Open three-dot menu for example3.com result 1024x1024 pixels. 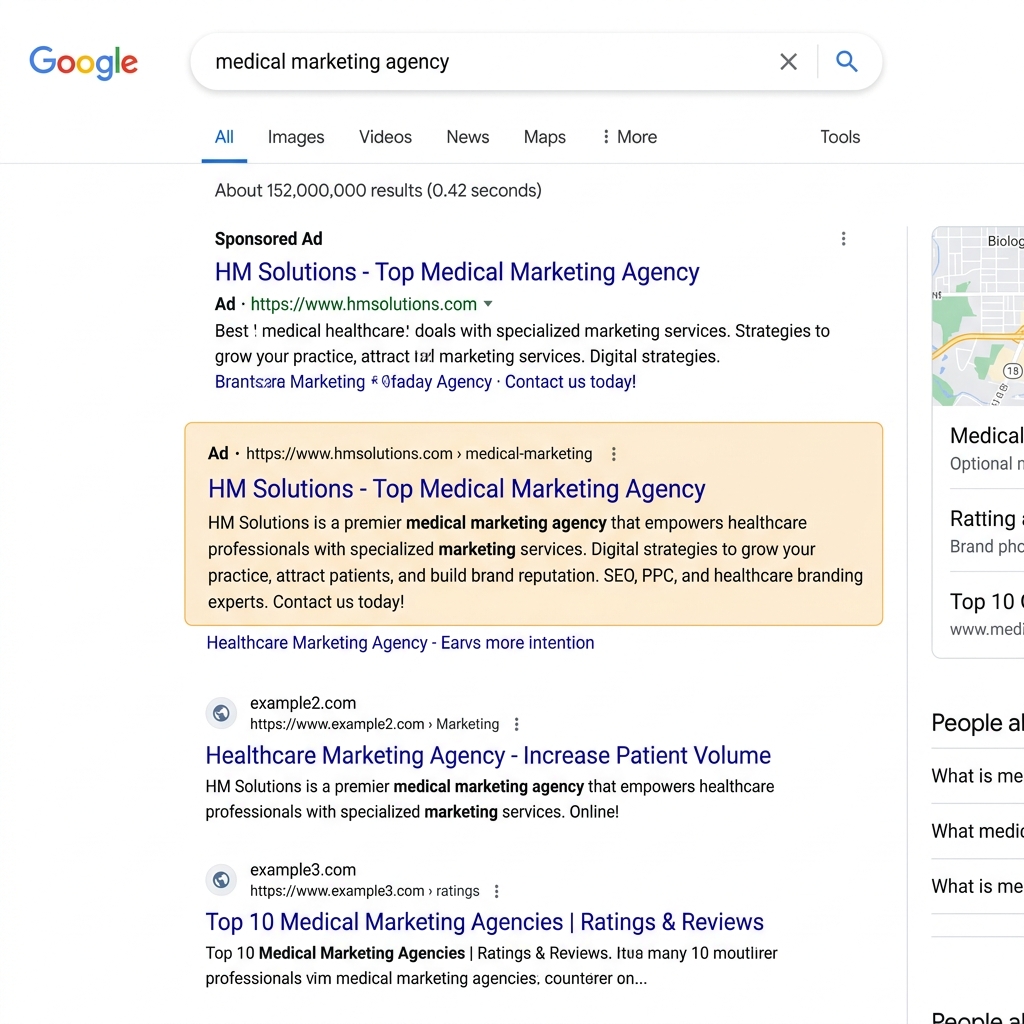pos(496,891)
